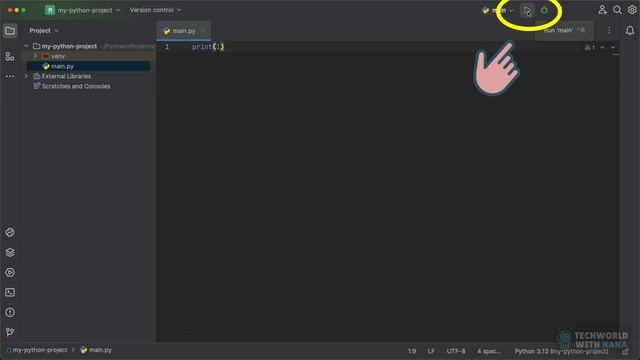Go to next highlighted problem arrow

point(613,47)
